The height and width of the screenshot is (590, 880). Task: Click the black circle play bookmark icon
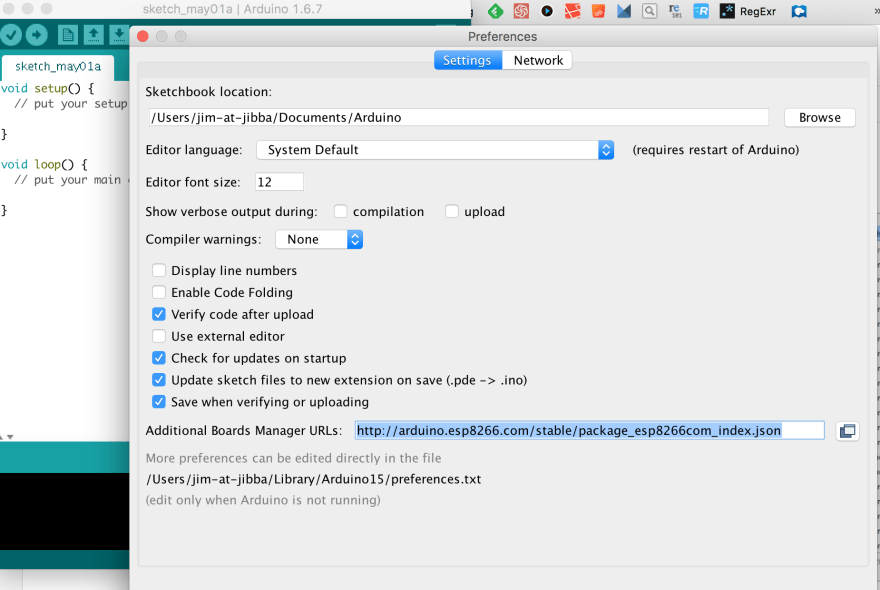tap(547, 11)
